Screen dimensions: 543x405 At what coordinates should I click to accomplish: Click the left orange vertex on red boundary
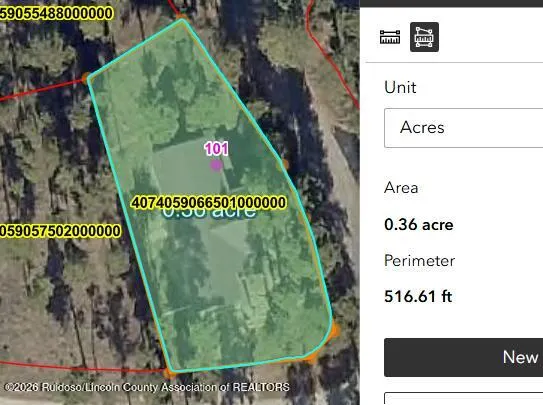pyautogui.click(x=86, y=78)
